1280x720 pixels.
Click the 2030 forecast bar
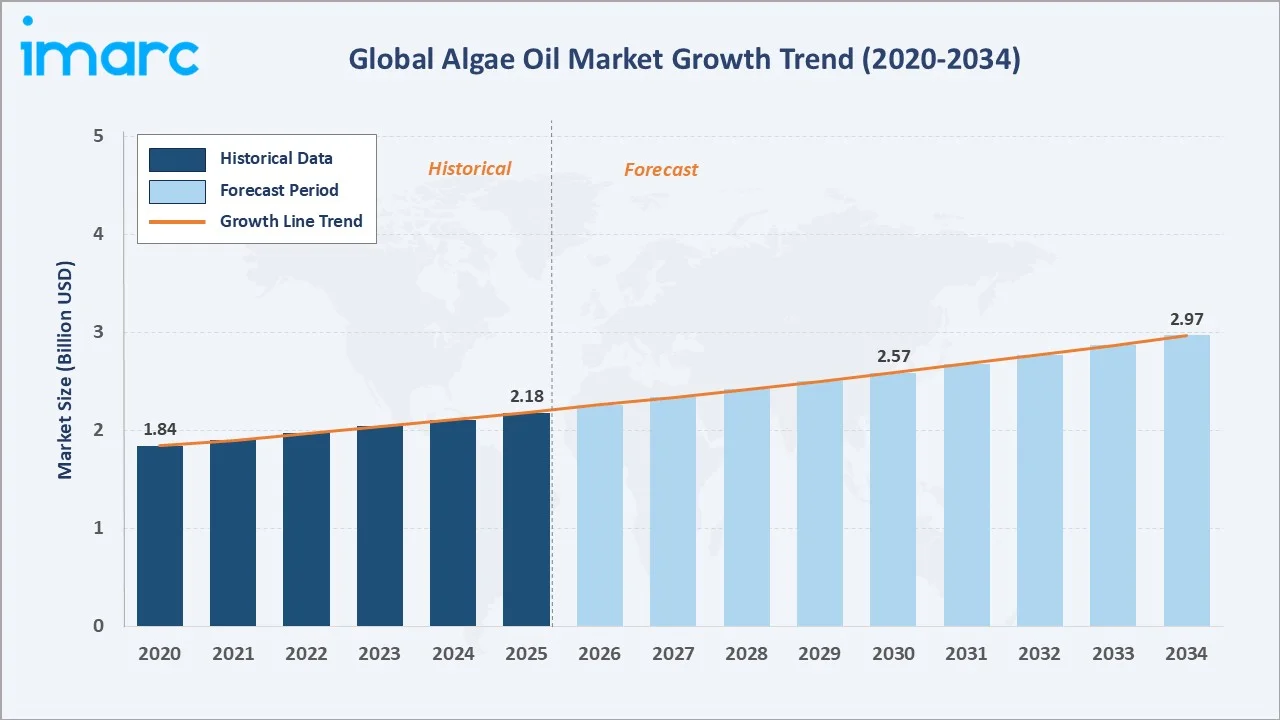click(x=893, y=500)
